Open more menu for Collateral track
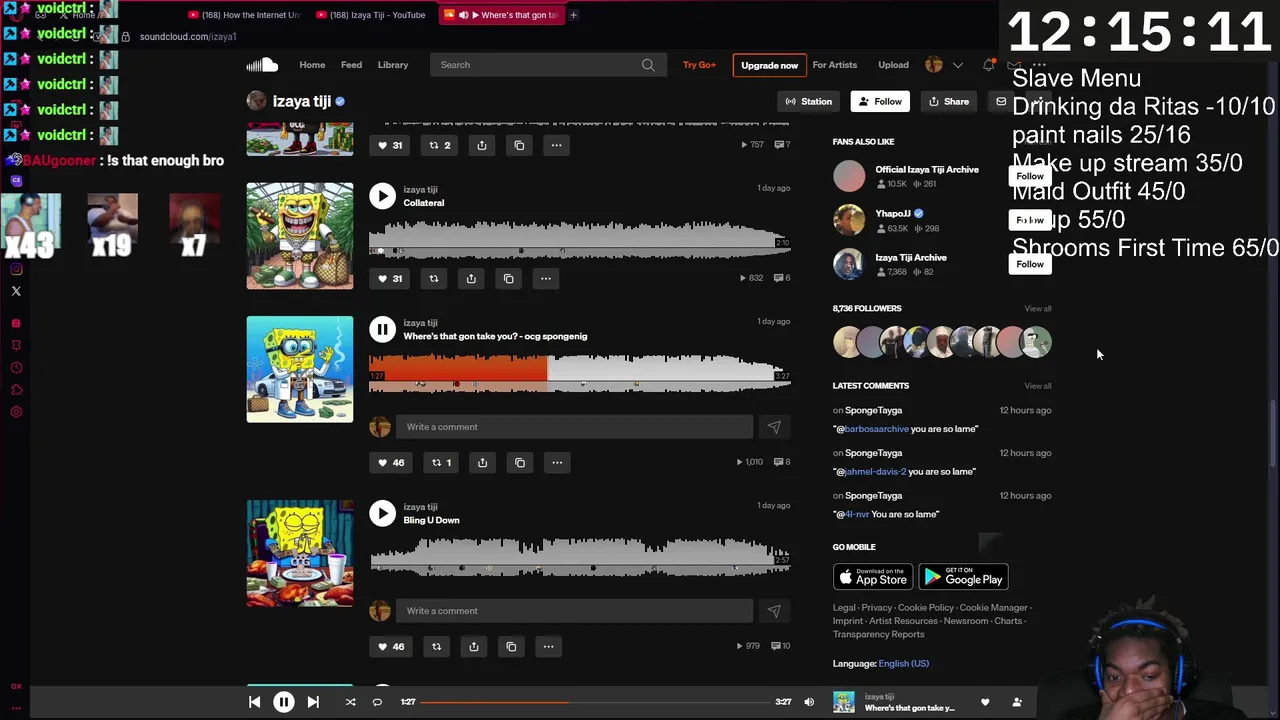This screenshot has width=1280, height=720. point(545,278)
